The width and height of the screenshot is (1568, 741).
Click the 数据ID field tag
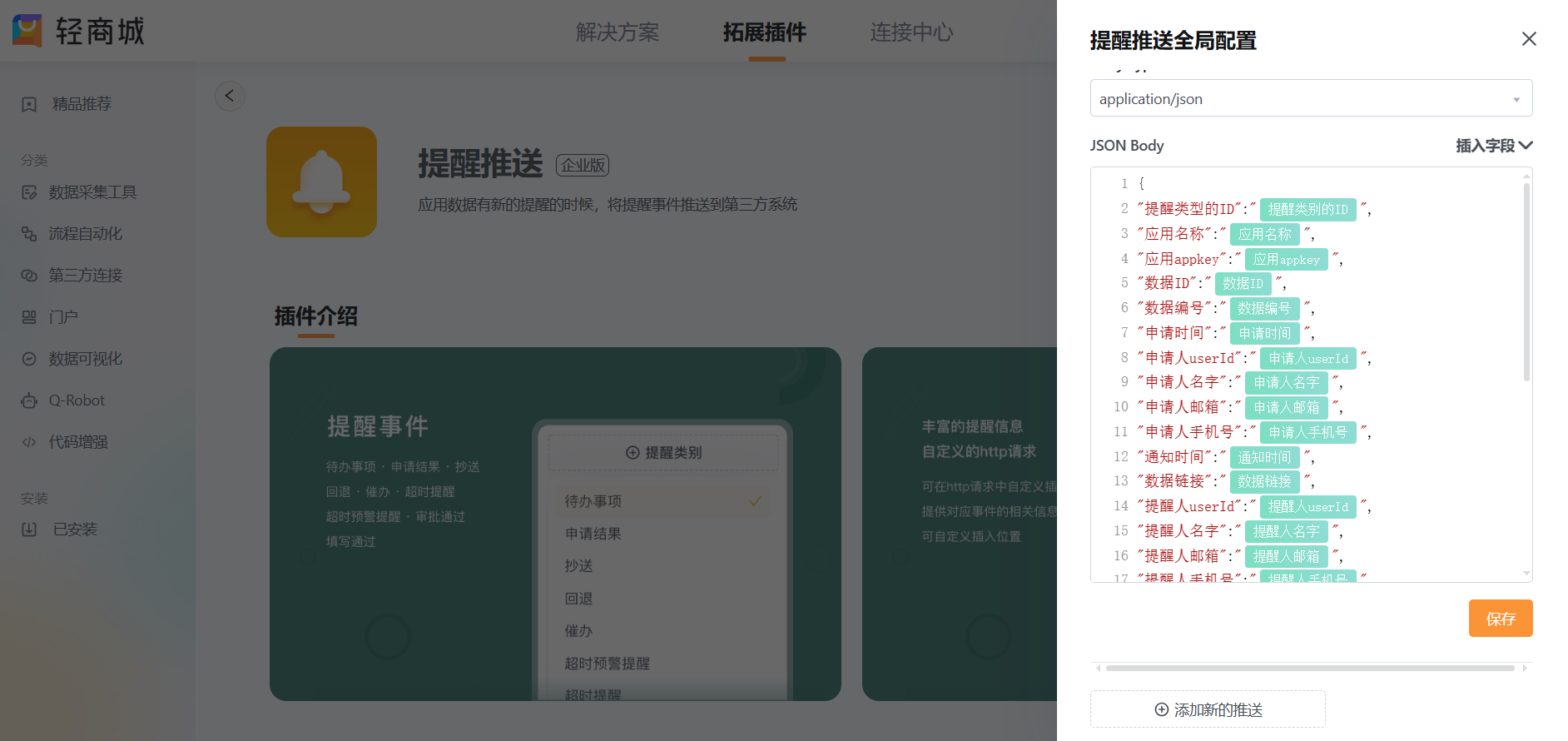(1243, 283)
